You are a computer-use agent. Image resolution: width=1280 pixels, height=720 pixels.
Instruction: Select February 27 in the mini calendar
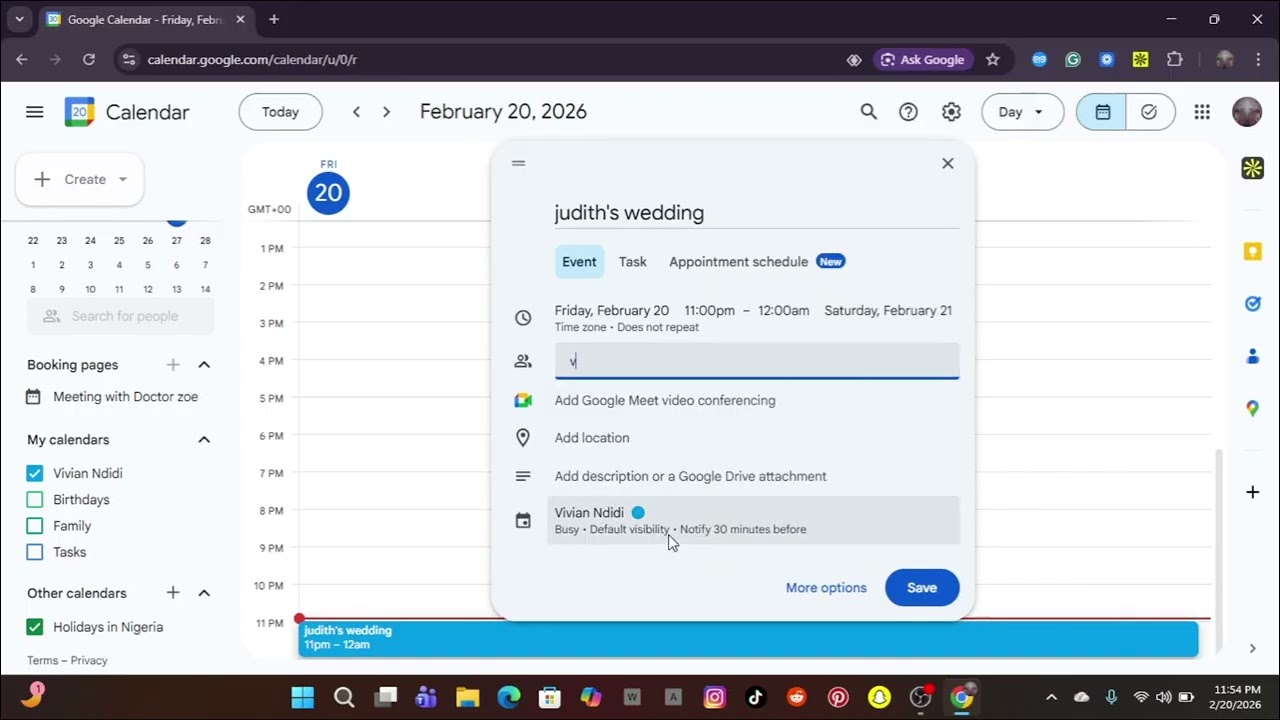pyautogui.click(x=176, y=241)
